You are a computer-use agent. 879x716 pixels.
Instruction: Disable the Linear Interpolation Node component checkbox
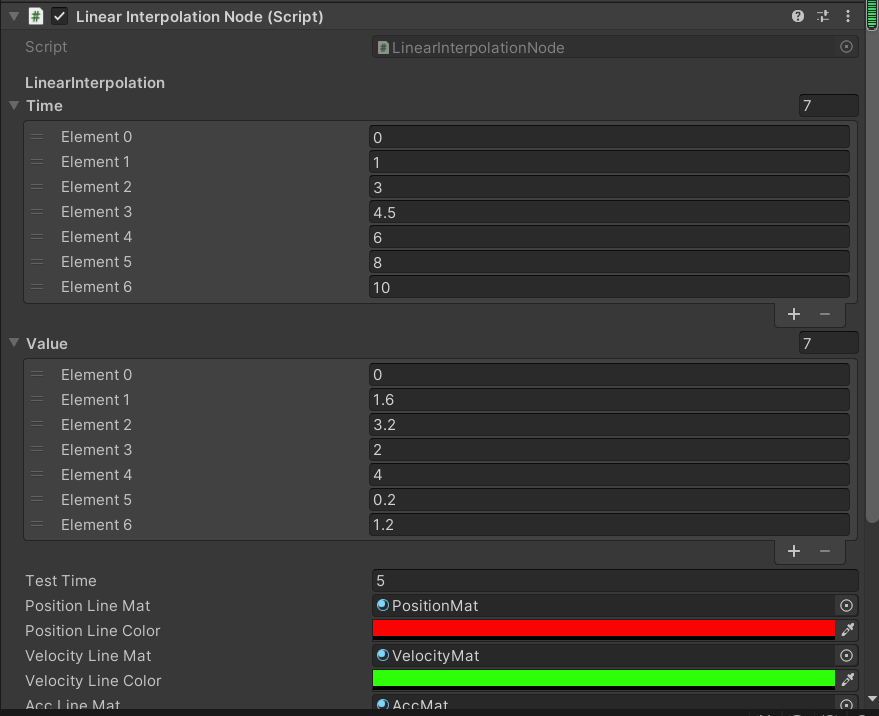[x=59, y=16]
